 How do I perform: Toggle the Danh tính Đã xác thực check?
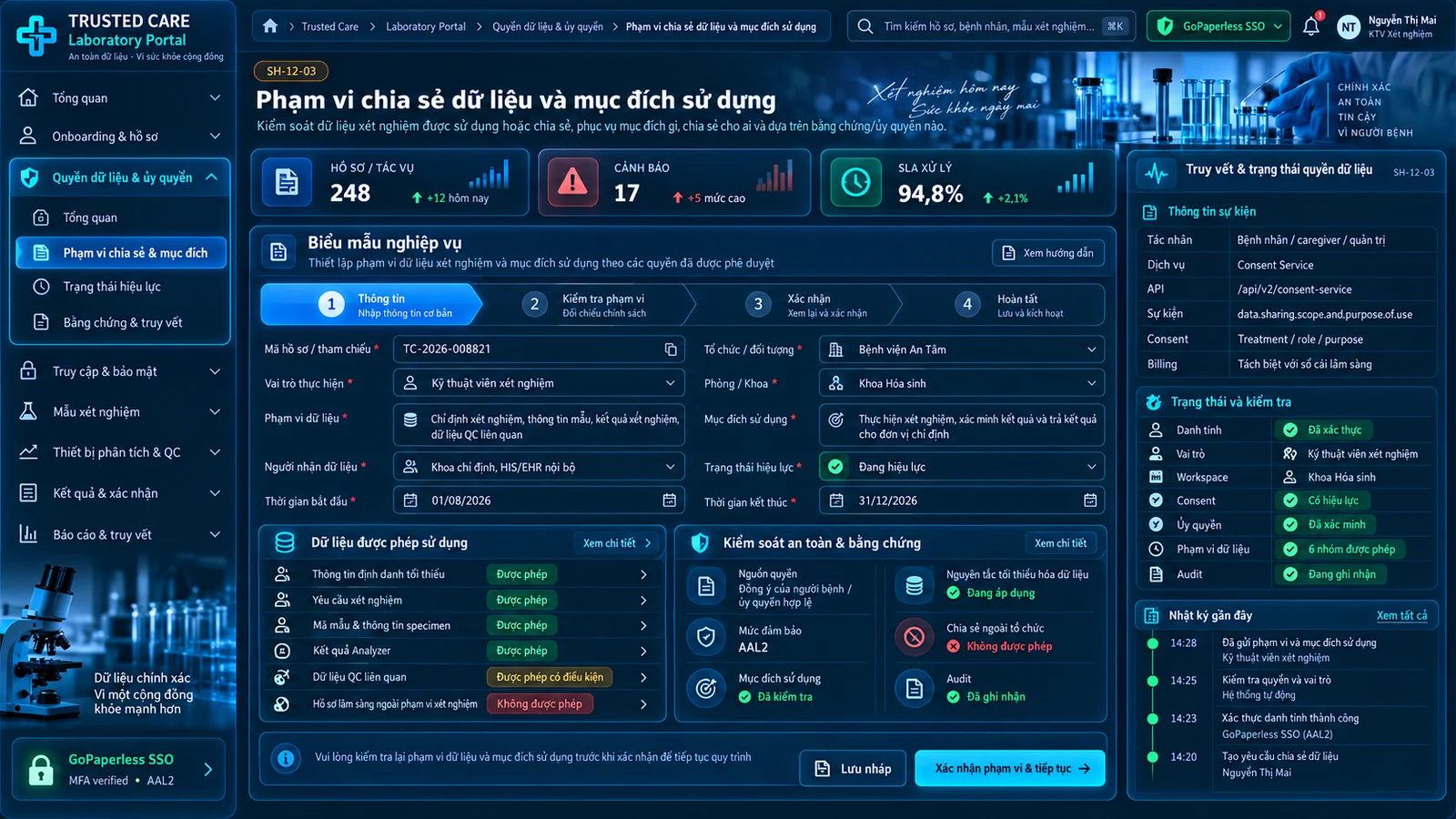(1290, 430)
